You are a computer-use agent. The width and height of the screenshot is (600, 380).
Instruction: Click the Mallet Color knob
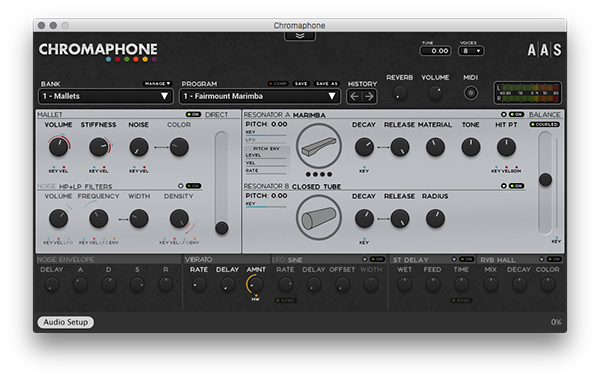coord(179,147)
